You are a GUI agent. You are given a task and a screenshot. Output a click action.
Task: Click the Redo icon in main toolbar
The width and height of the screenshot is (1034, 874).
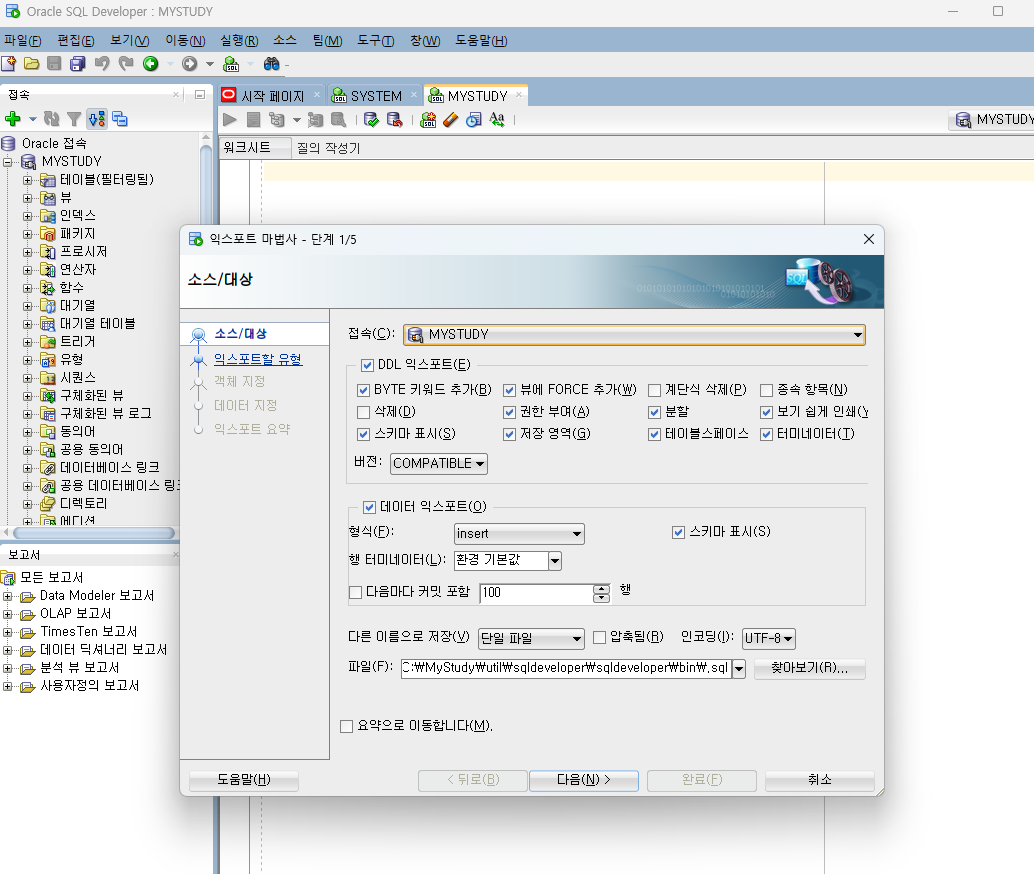[125, 63]
